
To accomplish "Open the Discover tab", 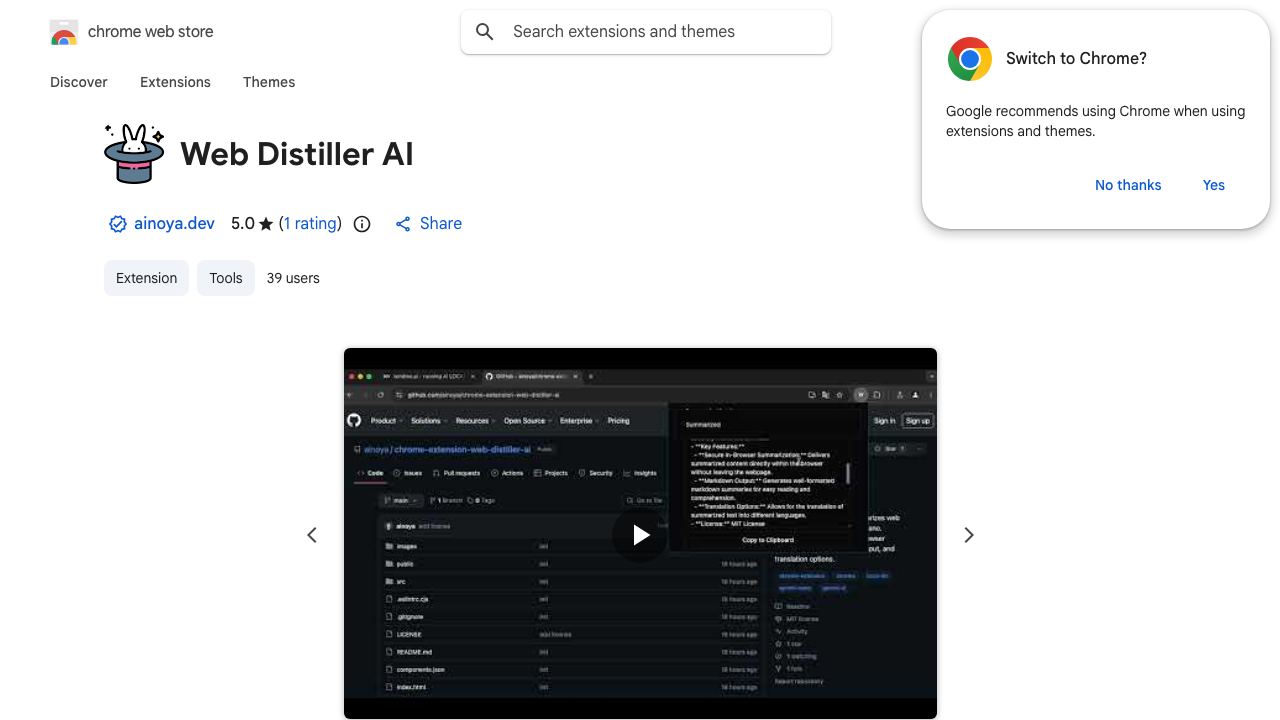I will [79, 82].
